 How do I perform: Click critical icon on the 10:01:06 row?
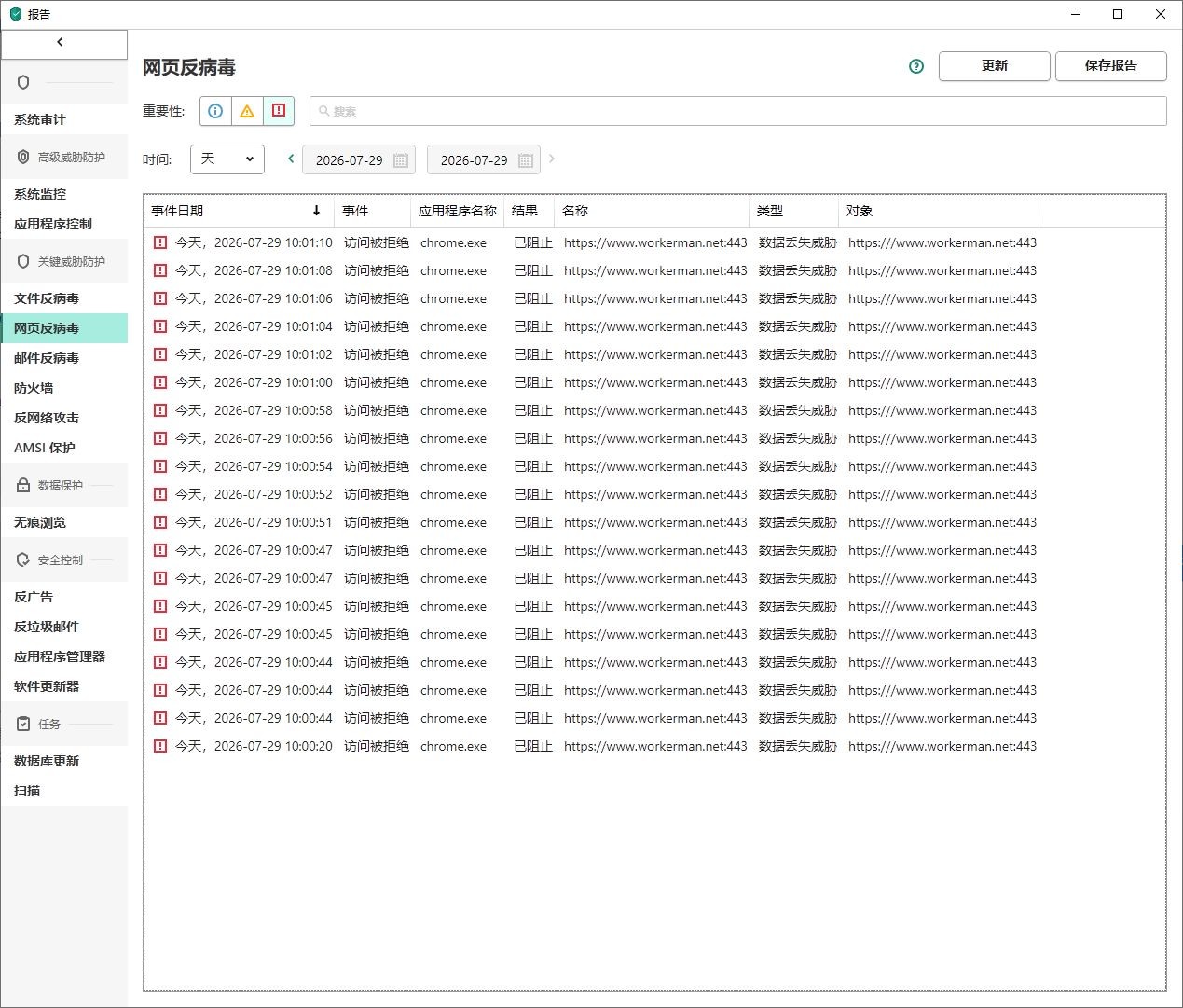(x=160, y=298)
